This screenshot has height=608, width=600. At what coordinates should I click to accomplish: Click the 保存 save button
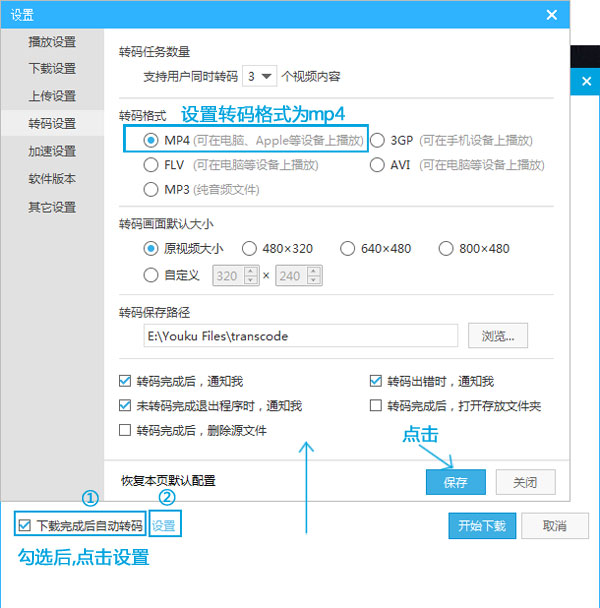tap(456, 482)
